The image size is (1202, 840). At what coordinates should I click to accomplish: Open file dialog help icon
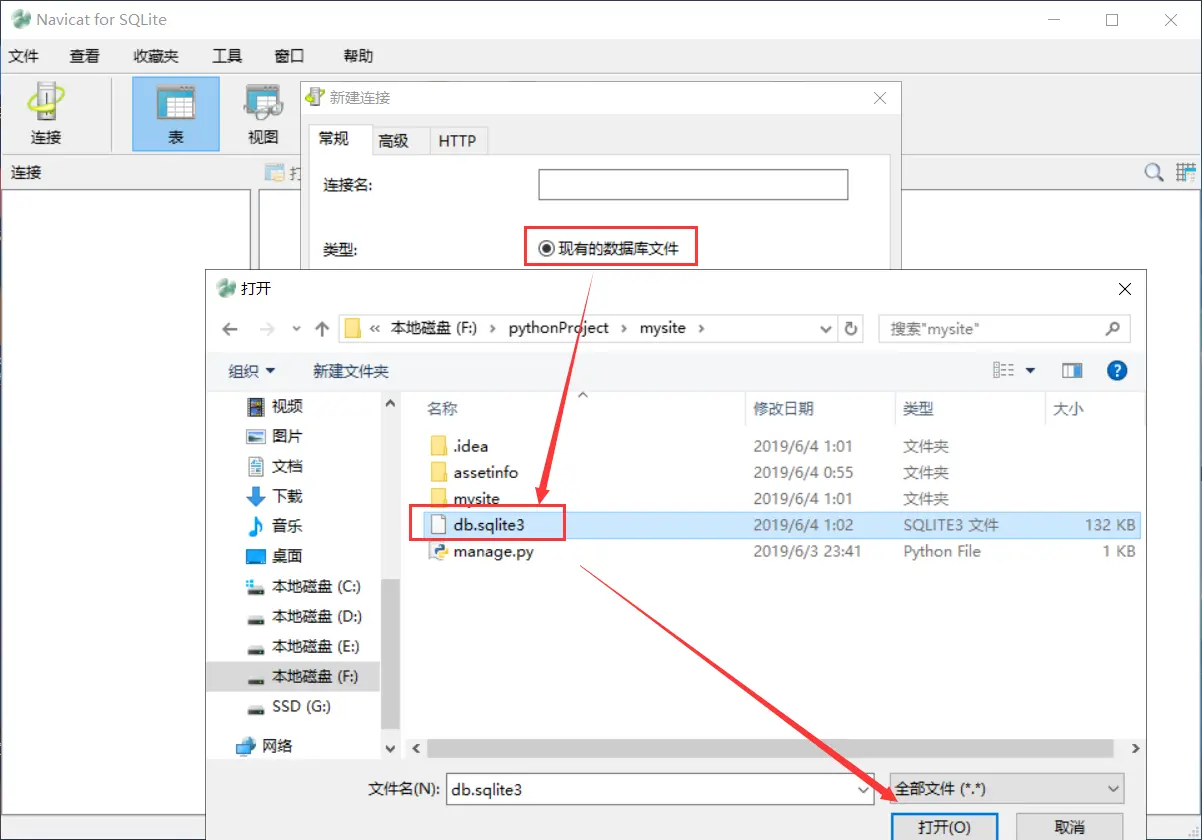click(1117, 371)
